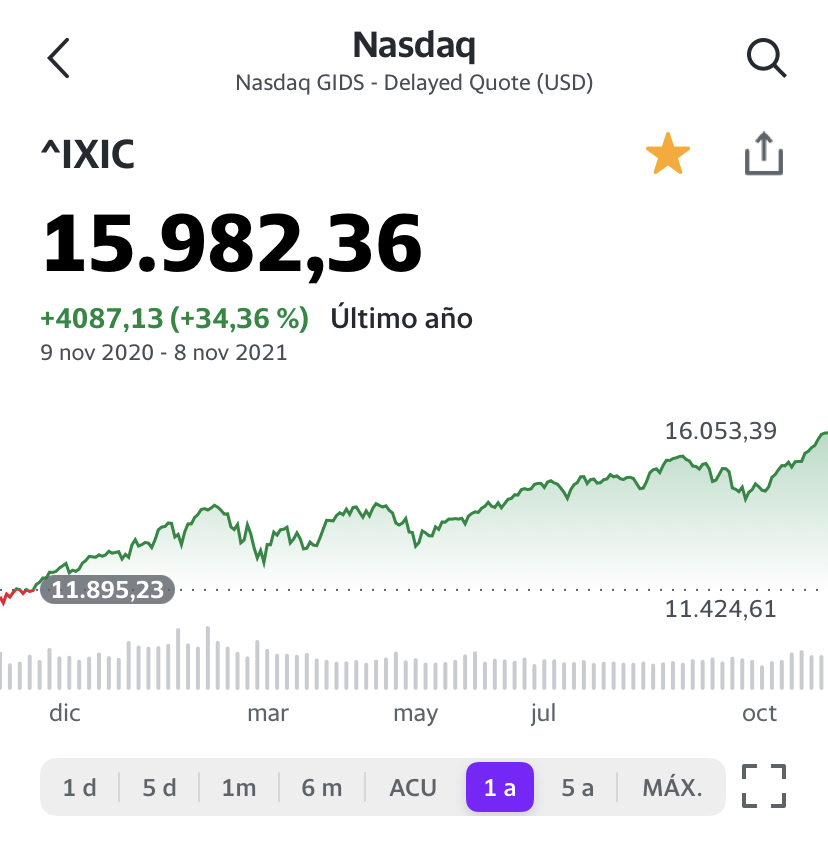Tap the +4087,13 (+34,36 %) change
This screenshot has height=851, width=828.
(x=175, y=318)
